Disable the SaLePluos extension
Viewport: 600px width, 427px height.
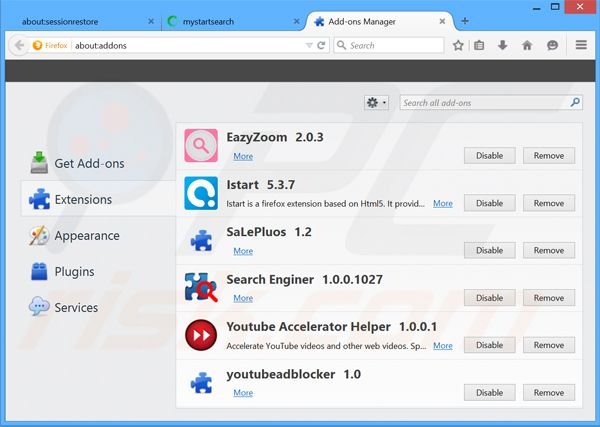(490, 250)
